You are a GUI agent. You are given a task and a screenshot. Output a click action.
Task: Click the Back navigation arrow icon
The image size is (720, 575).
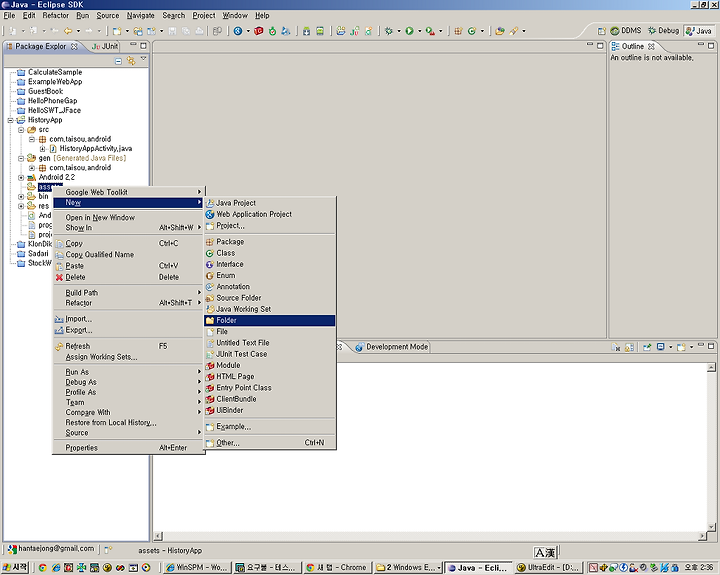[x=68, y=31]
